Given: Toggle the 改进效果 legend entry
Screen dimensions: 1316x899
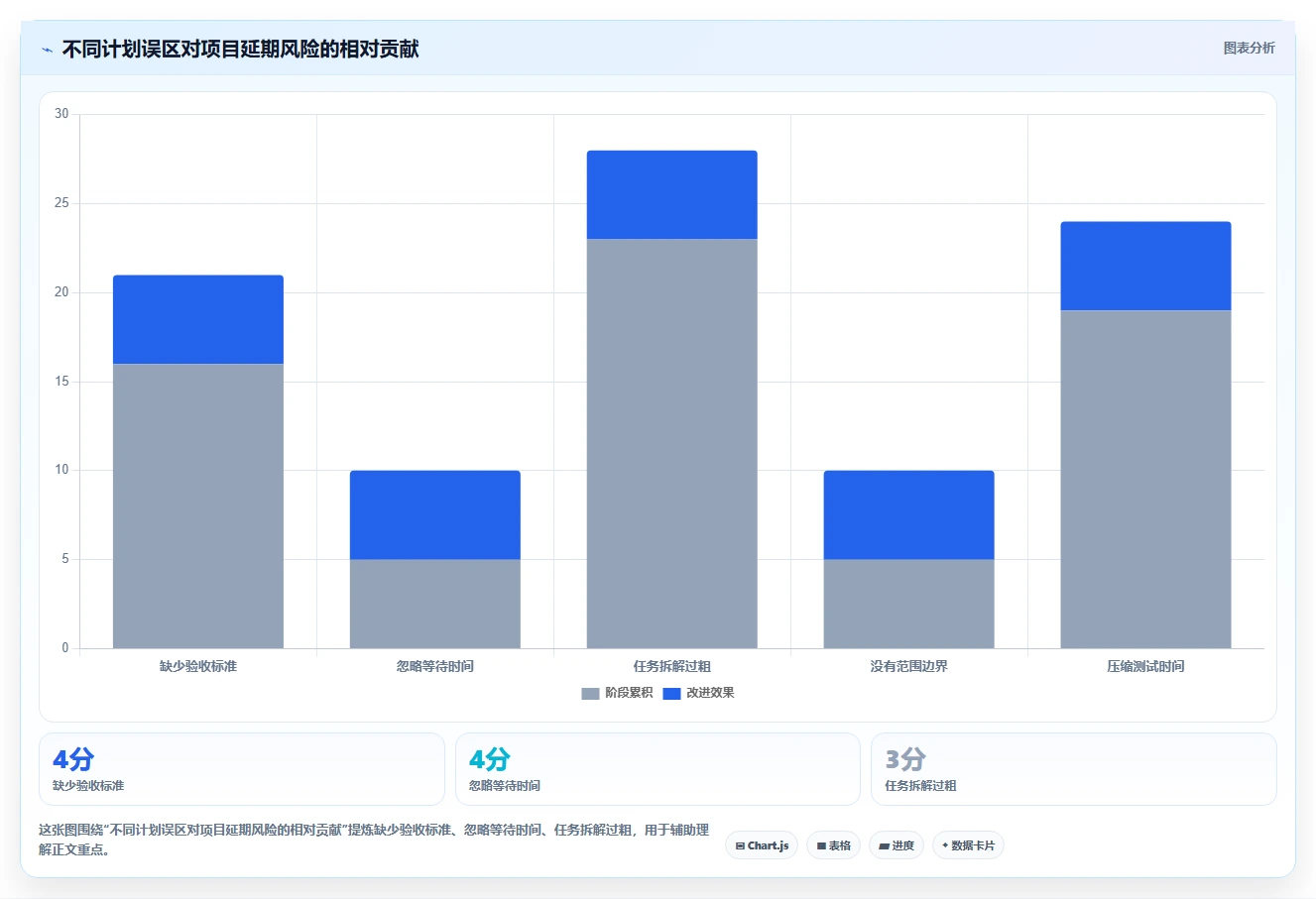Looking at the screenshot, I should click(698, 693).
